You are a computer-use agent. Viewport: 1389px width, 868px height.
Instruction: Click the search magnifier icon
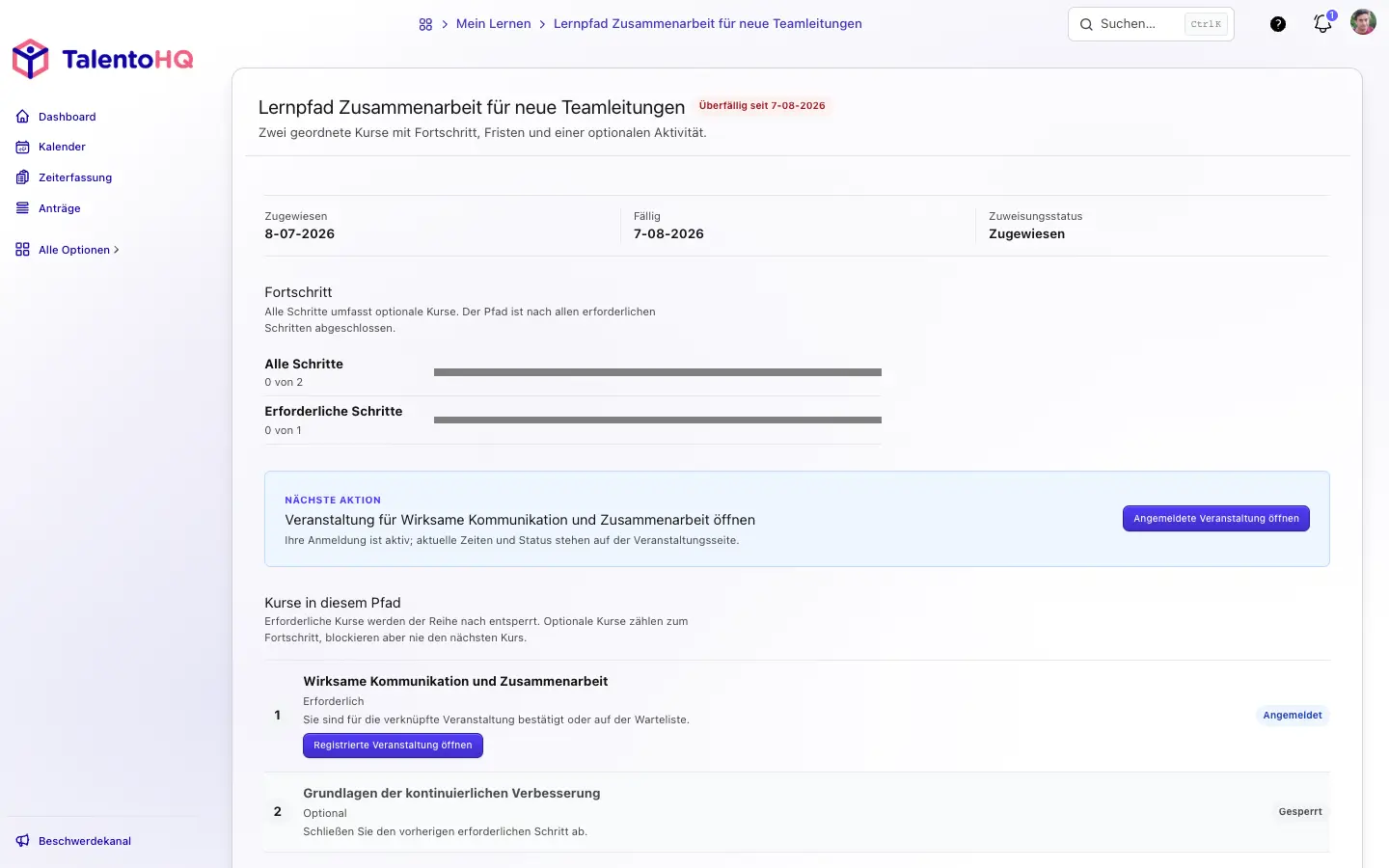(1086, 24)
